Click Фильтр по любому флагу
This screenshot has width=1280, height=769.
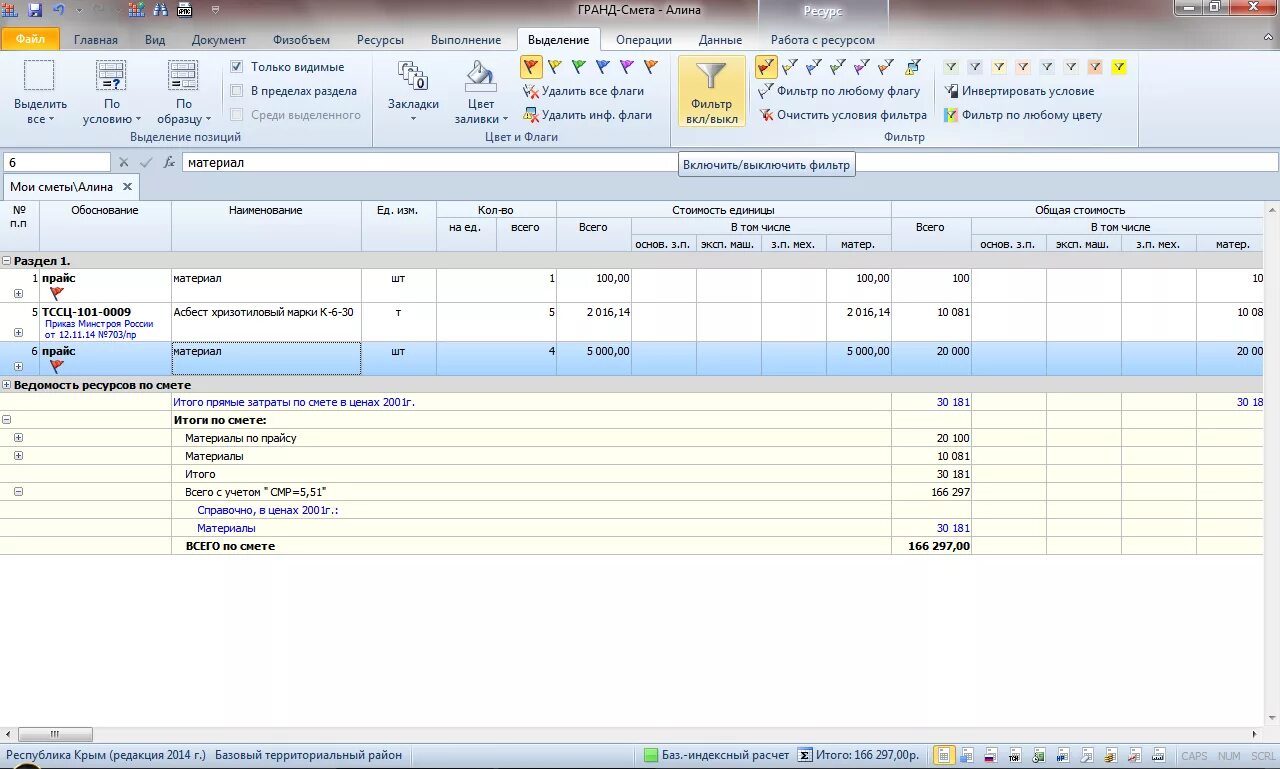[x=838, y=91]
